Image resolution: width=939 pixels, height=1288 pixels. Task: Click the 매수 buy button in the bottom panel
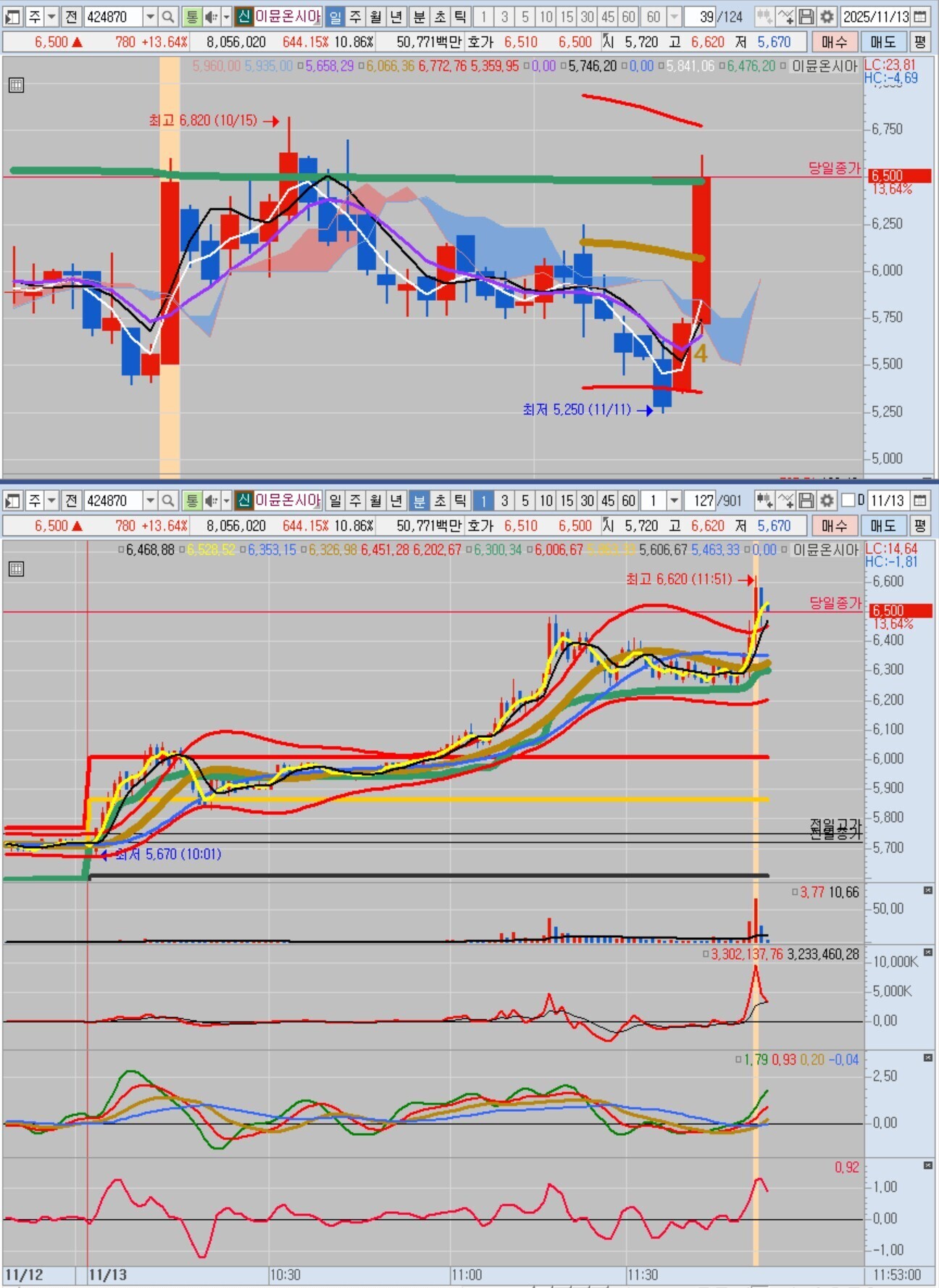tap(834, 525)
